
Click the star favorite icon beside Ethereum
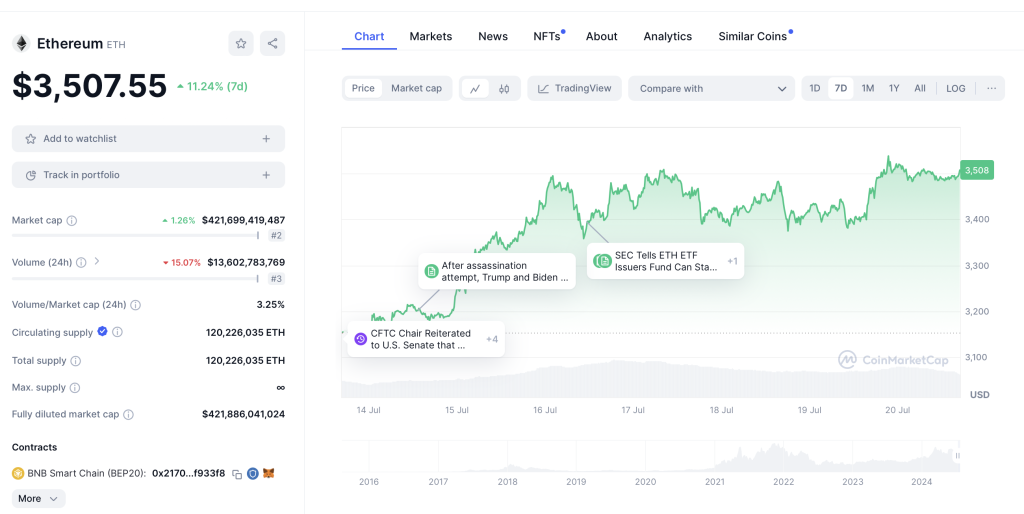(241, 43)
